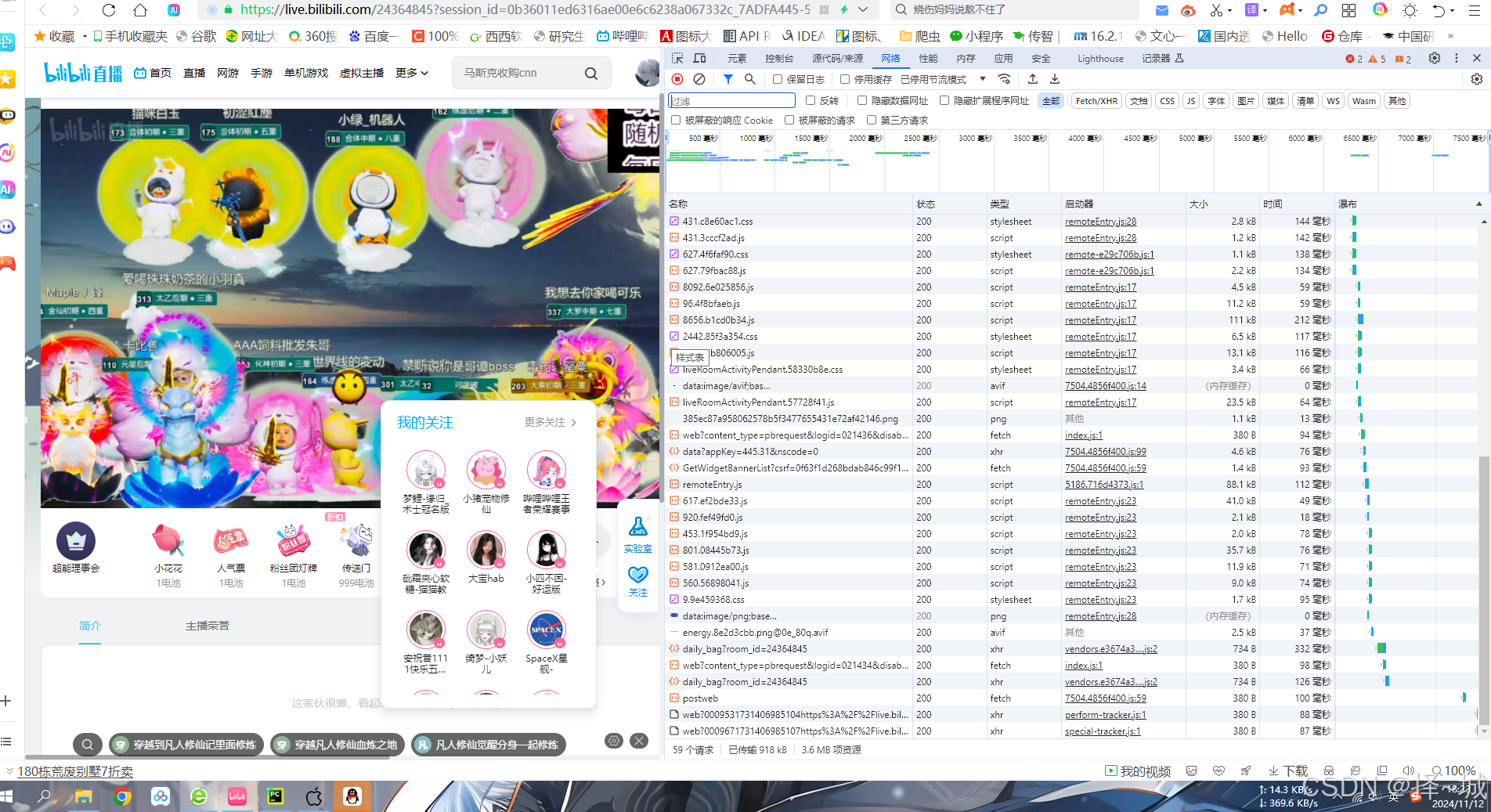Clear the network log
The height and width of the screenshot is (812, 1491).
click(x=699, y=79)
